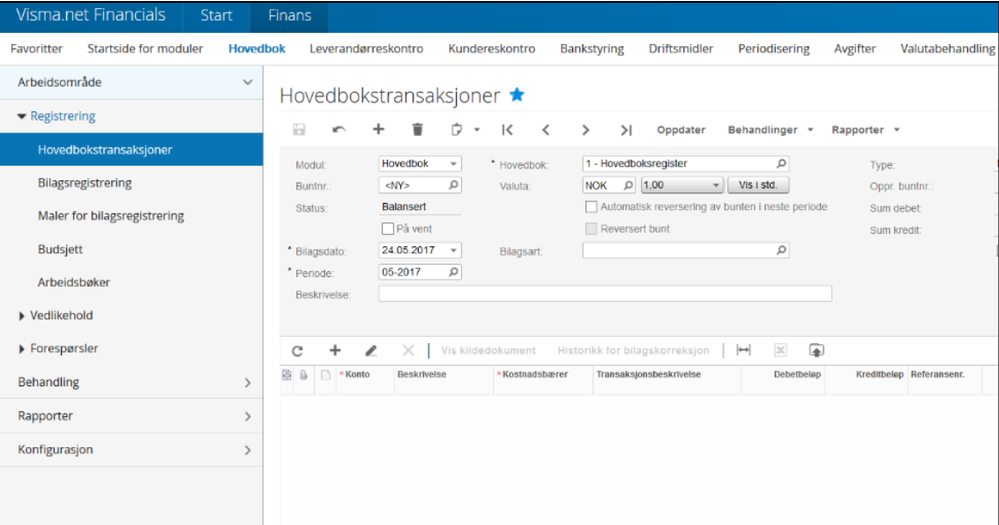Click the Bilagsart search magnifier icon

781,250
